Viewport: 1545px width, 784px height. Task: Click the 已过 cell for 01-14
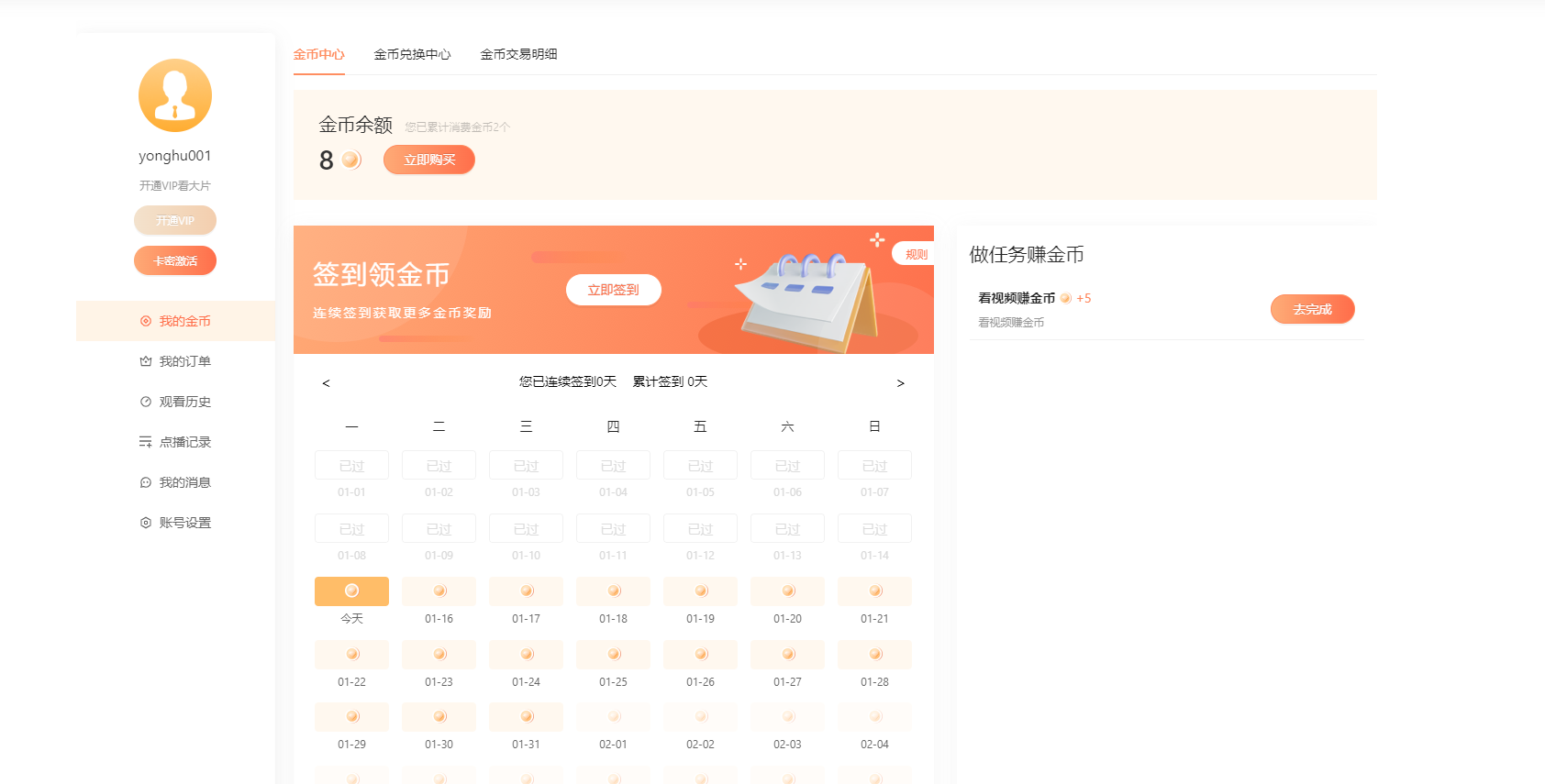pos(874,528)
